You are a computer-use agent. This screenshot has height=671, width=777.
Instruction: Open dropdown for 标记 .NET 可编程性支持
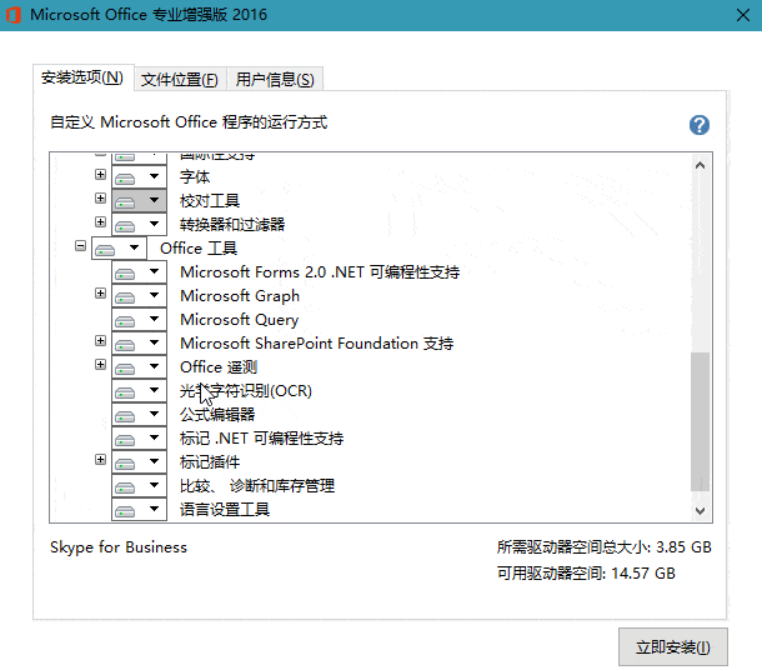[x=139, y=439]
